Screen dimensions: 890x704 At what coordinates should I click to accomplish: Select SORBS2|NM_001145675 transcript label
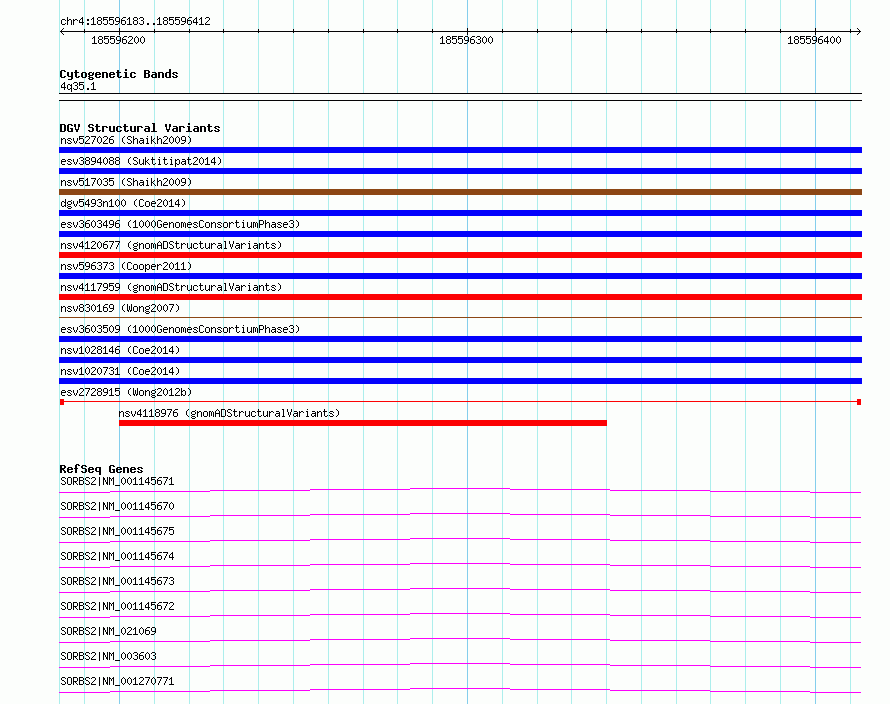[x=117, y=531]
